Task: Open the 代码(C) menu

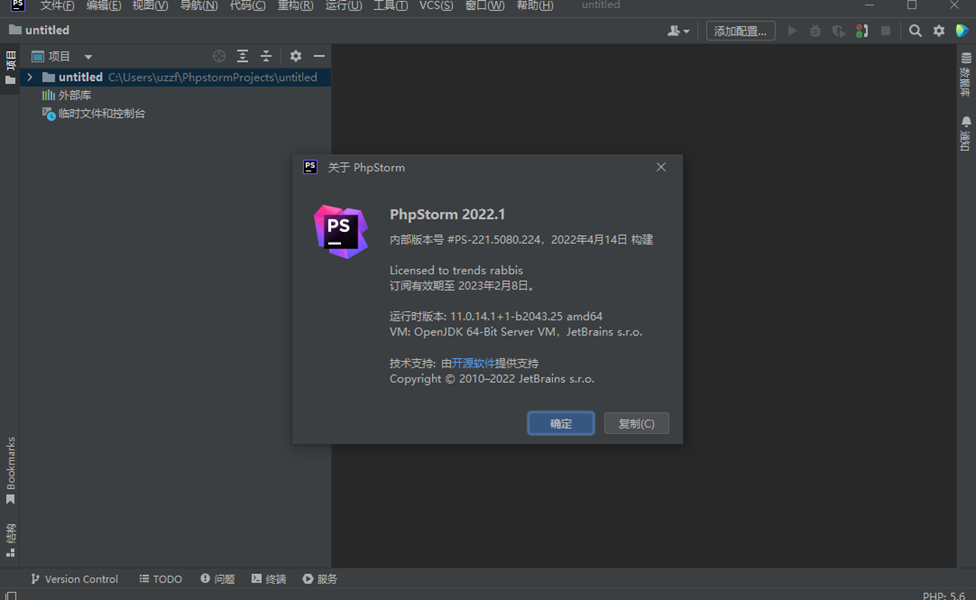Action: [x=247, y=6]
